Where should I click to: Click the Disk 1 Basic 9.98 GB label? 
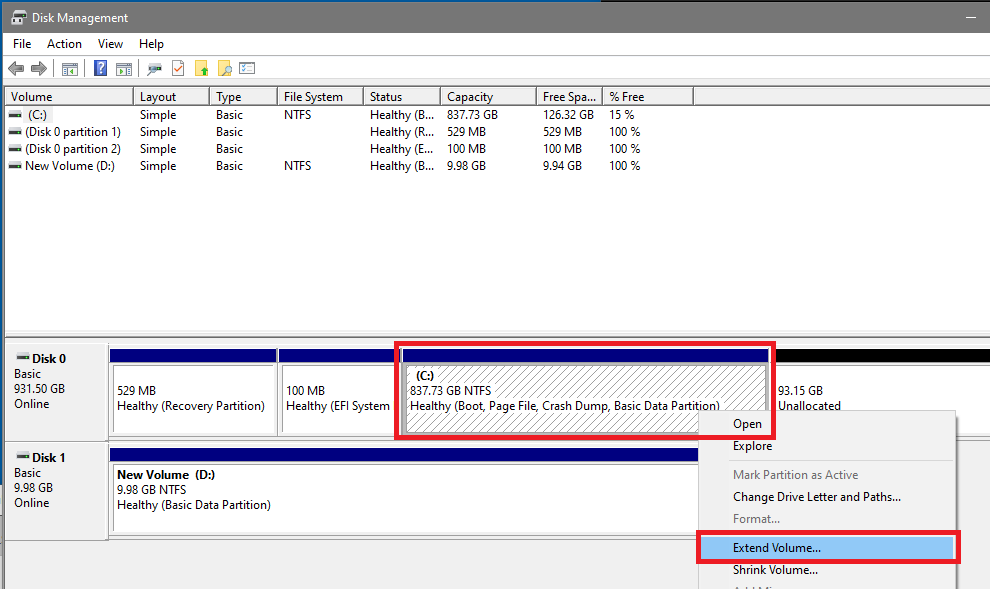56,491
